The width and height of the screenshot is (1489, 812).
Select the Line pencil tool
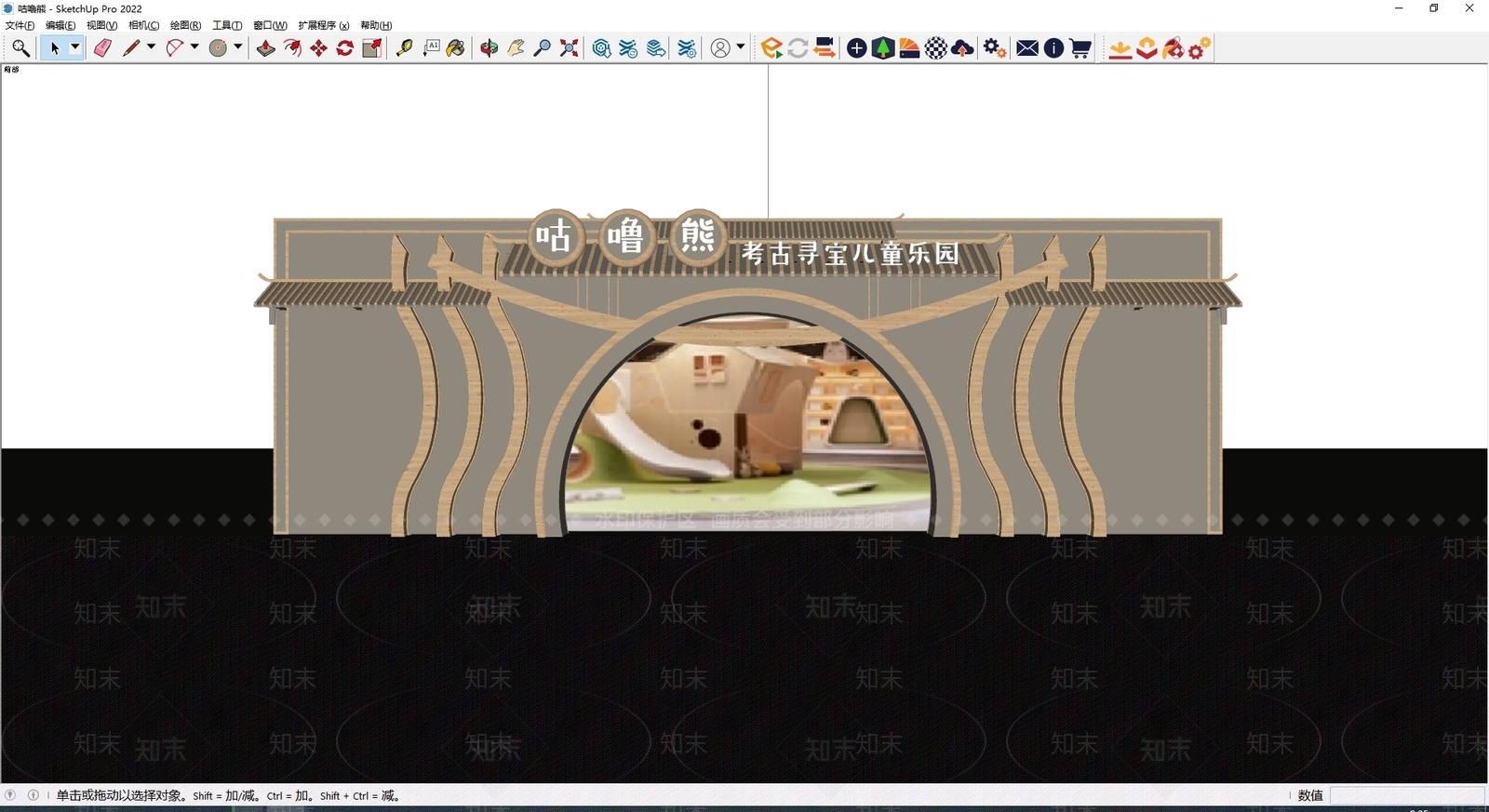131,48
